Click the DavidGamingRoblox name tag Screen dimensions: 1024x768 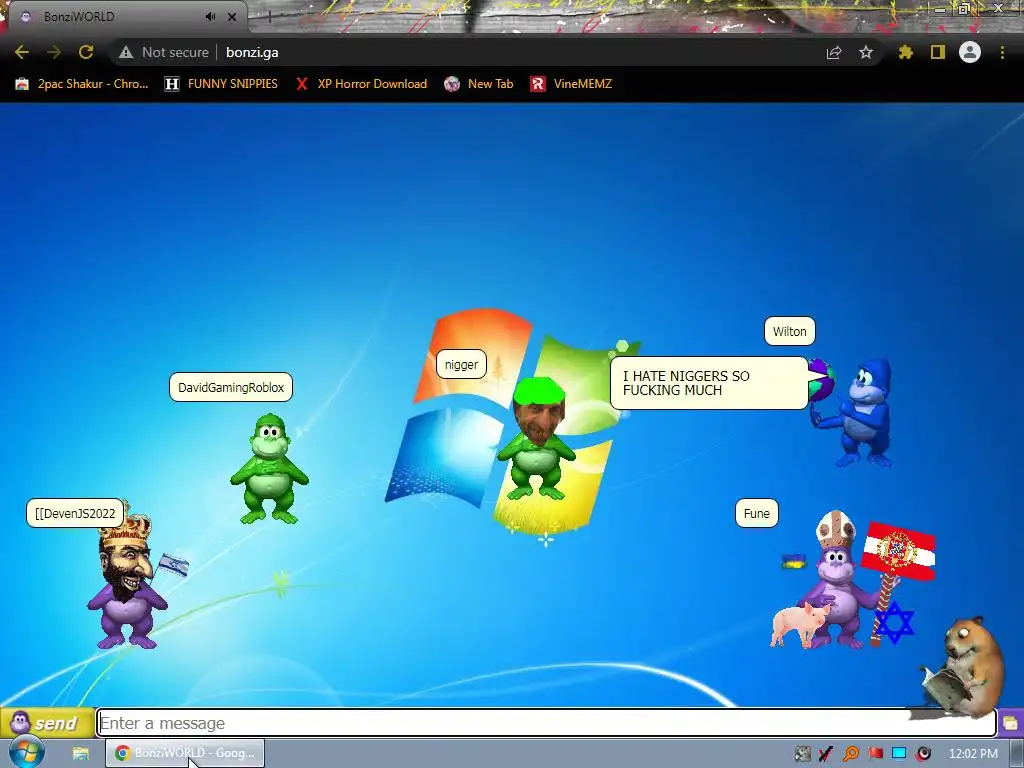tap(231, 387)
